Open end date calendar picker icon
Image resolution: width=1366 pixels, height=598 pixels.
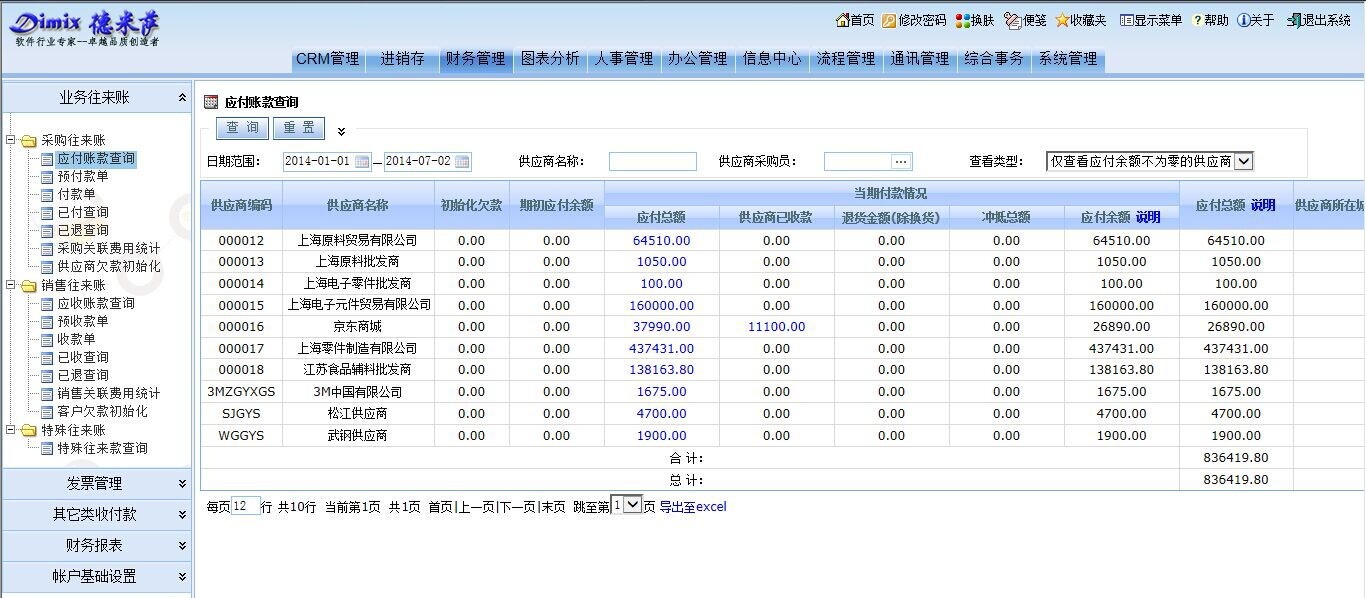(x=462, y=162)
